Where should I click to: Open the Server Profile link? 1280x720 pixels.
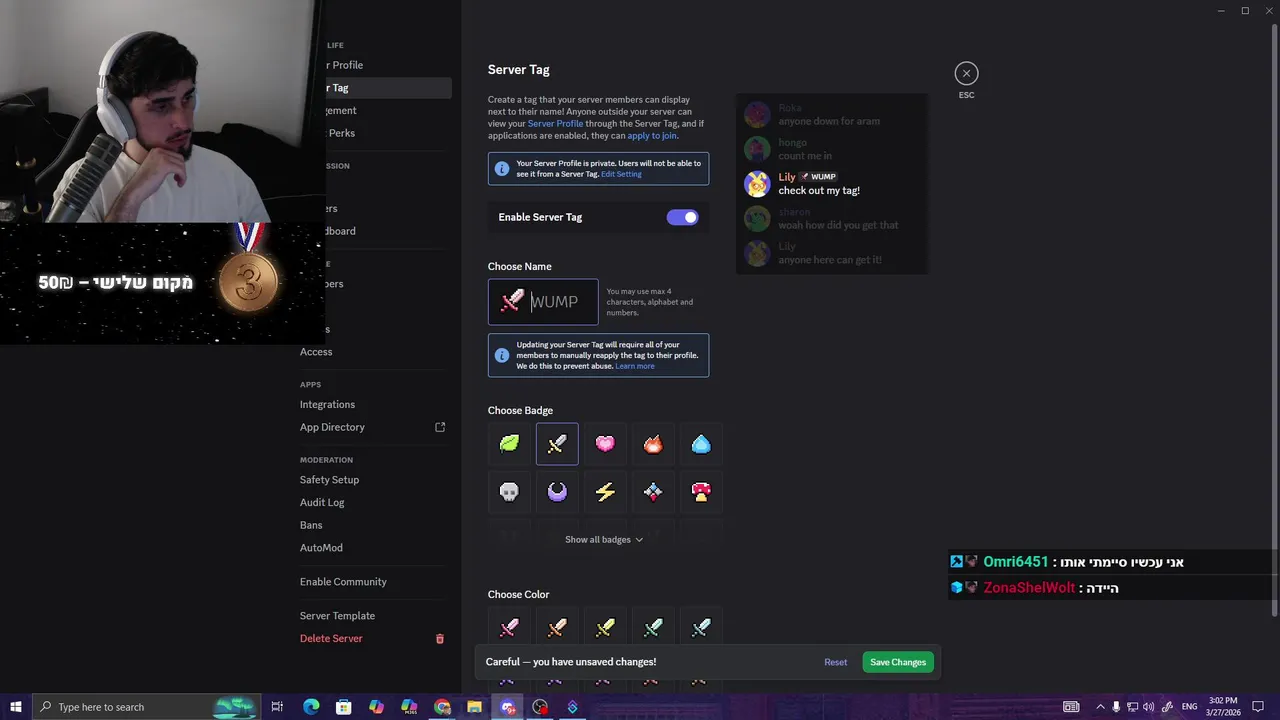[x=555, y=123]
